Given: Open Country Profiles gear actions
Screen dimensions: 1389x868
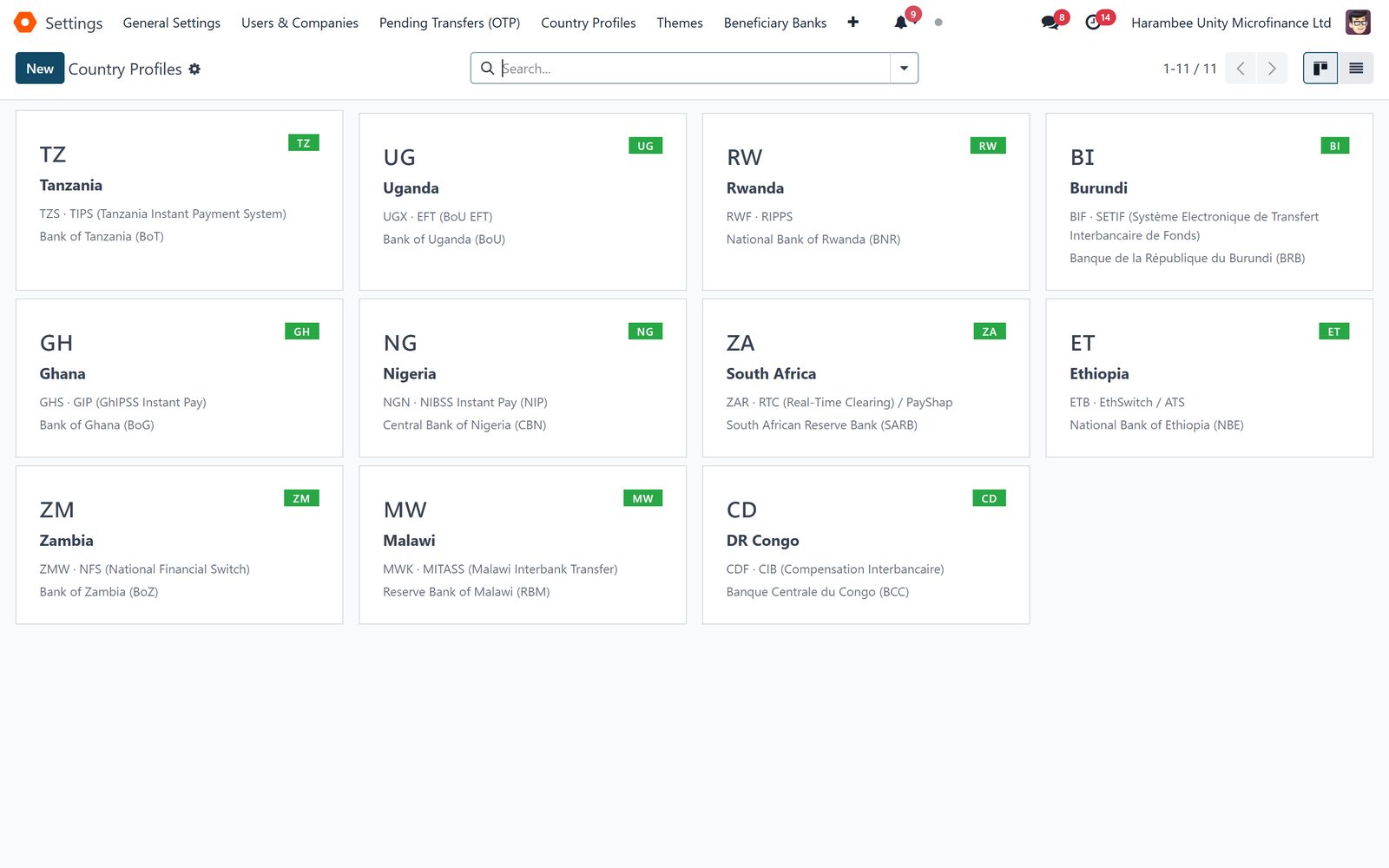Looking at the screenshot, I should pyautogui.click(x=194, y=69).
